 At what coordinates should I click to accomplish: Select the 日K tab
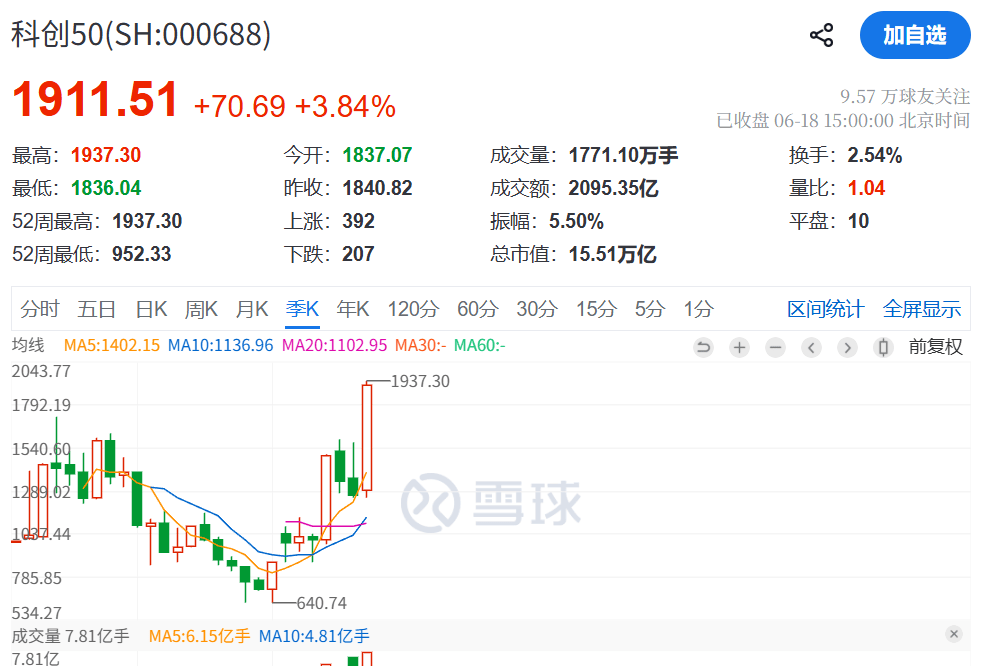tap(151, 309)
